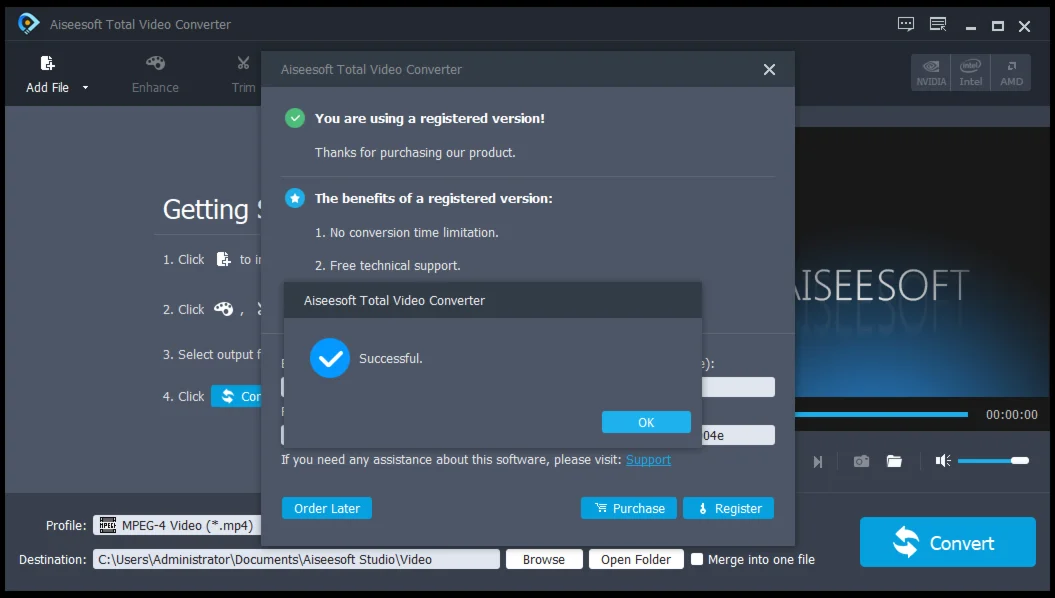This screenshot has height=598, width=1055.
Task: Open the Enhance tool
Action: tap(155, 75)
